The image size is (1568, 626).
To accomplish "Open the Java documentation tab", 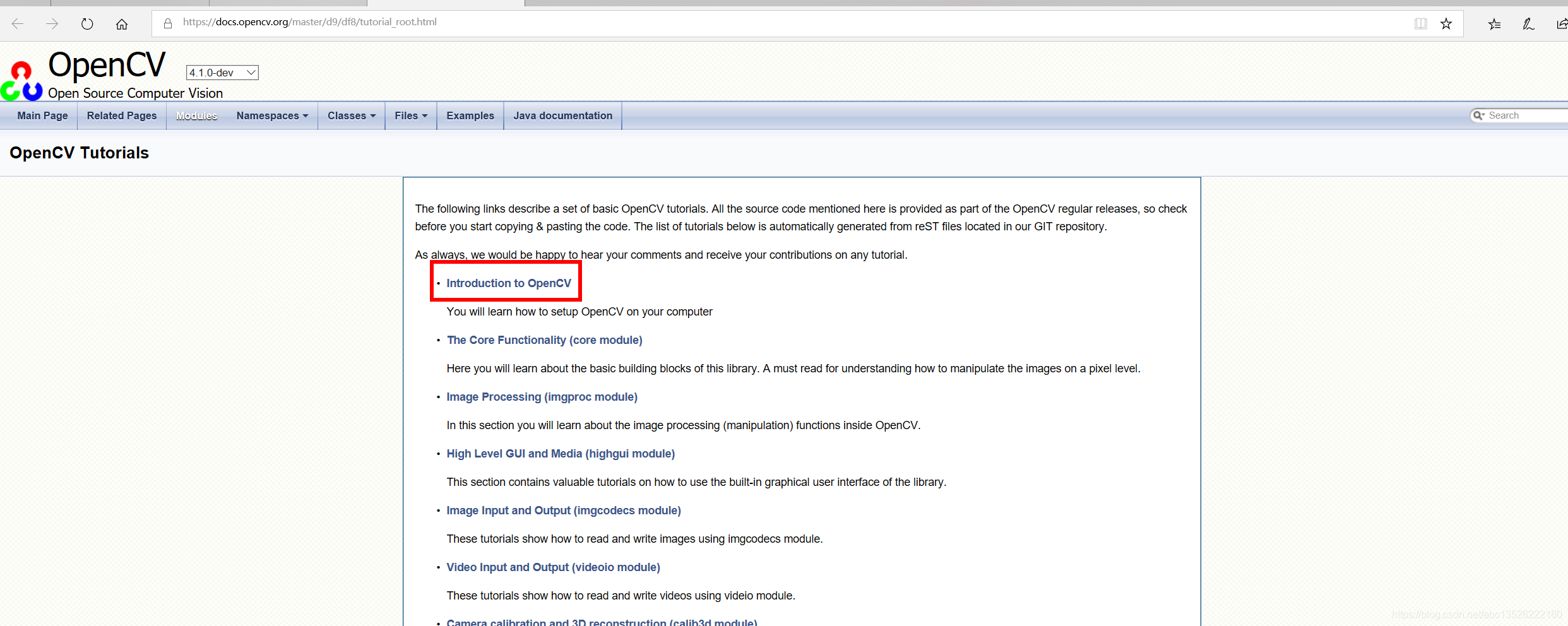I will [563, 115].
